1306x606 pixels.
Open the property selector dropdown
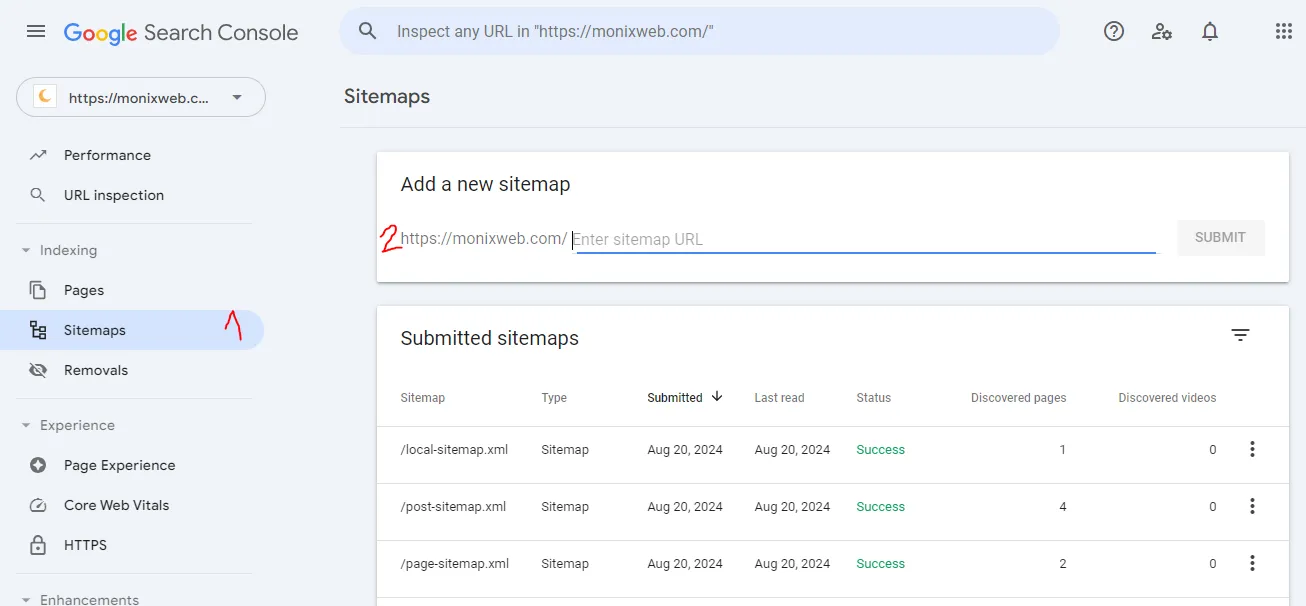click(x=141, y=97)
